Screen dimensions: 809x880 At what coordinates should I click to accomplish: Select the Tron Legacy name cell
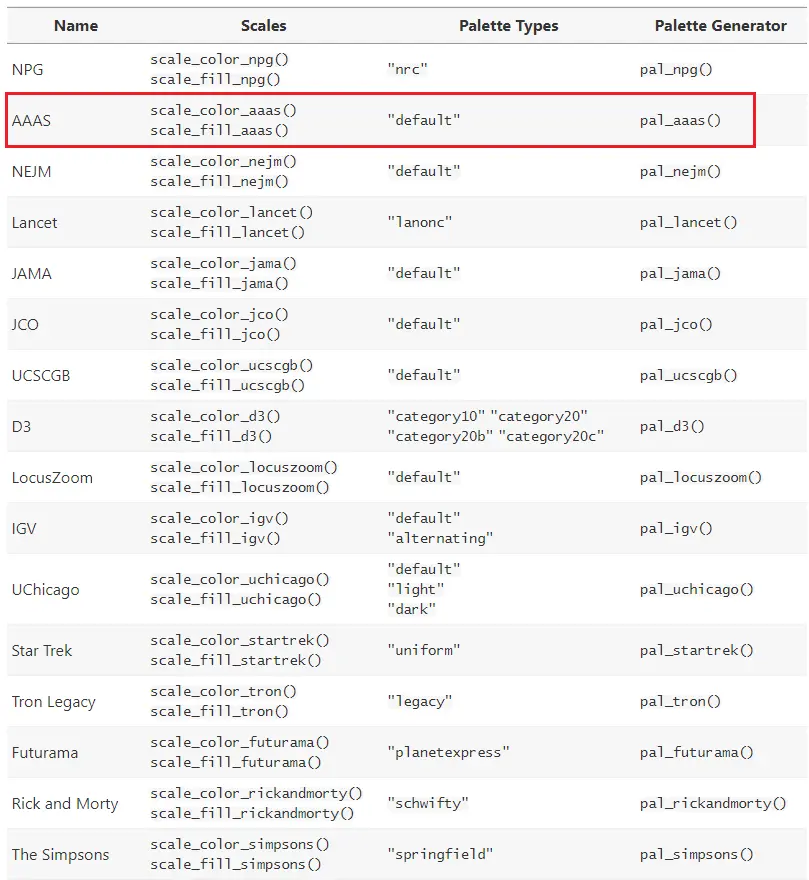(x=54, y=703)
